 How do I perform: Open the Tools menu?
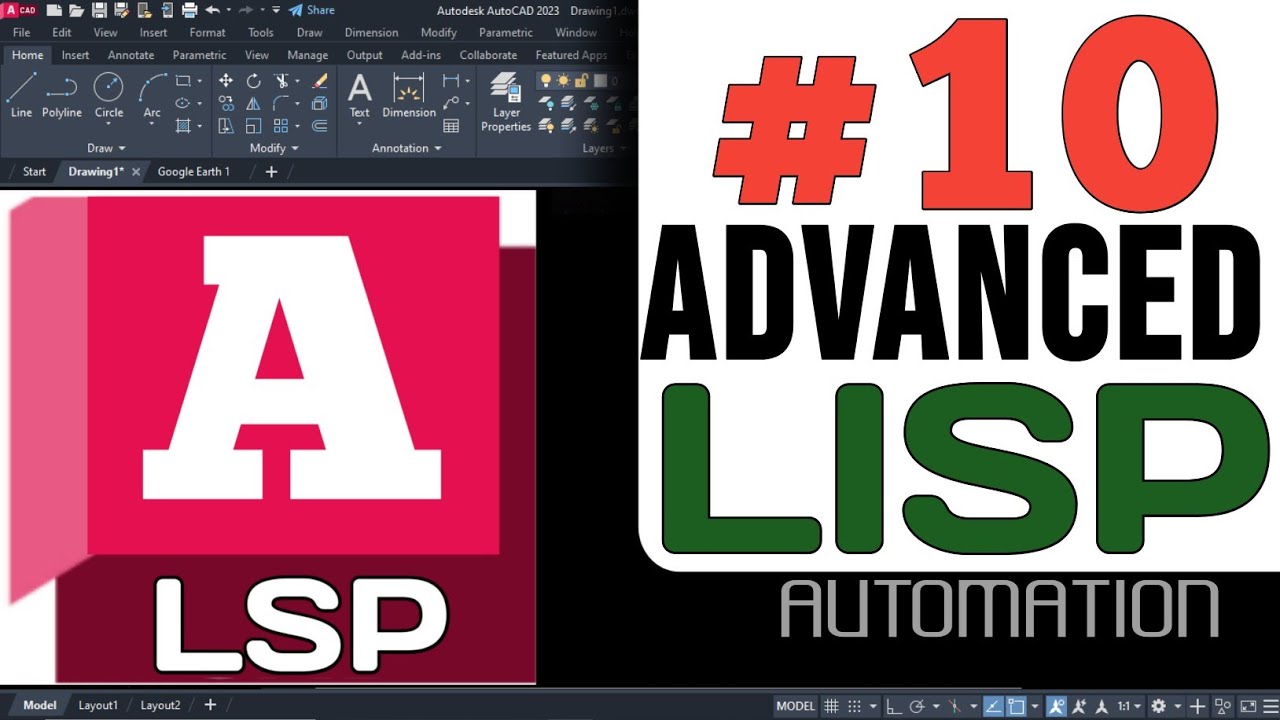(261, 33)
